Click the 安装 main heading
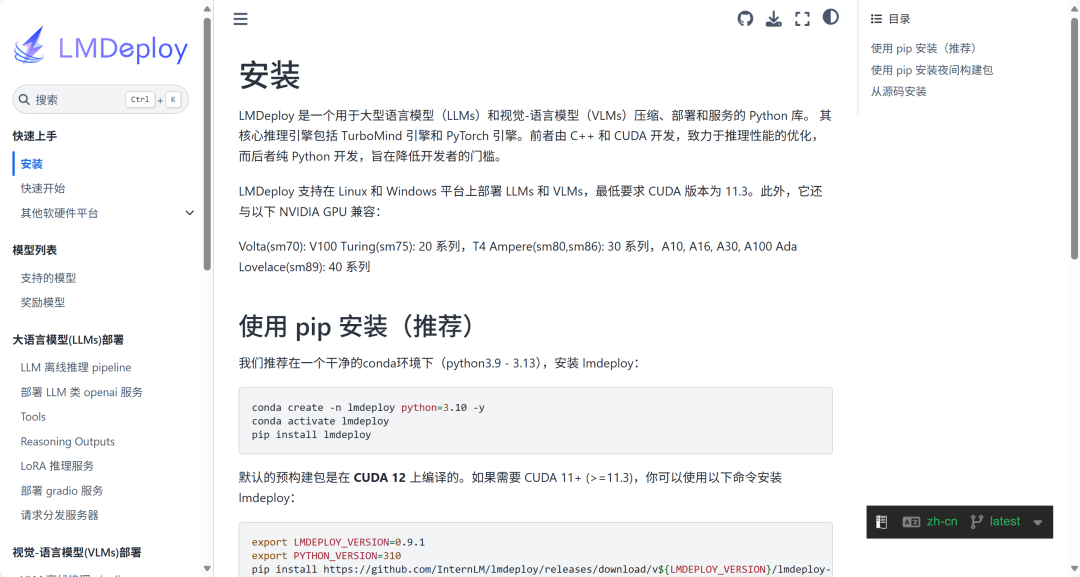This screenshot has width=1080, height=577. point(269,74)
